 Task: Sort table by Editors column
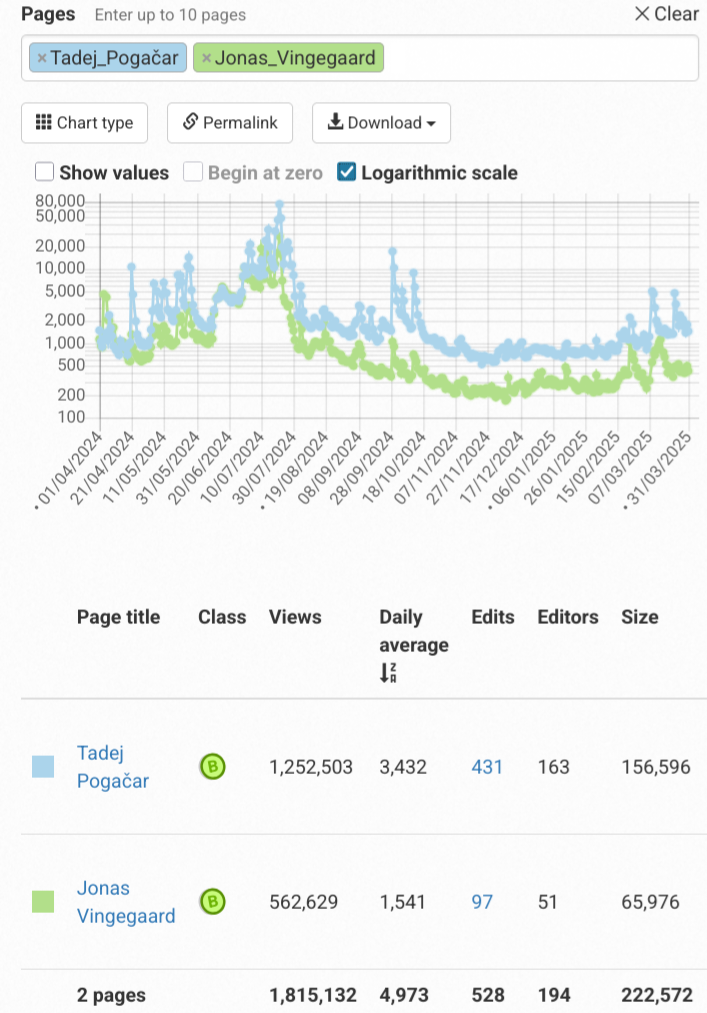[x=567, y=617]
